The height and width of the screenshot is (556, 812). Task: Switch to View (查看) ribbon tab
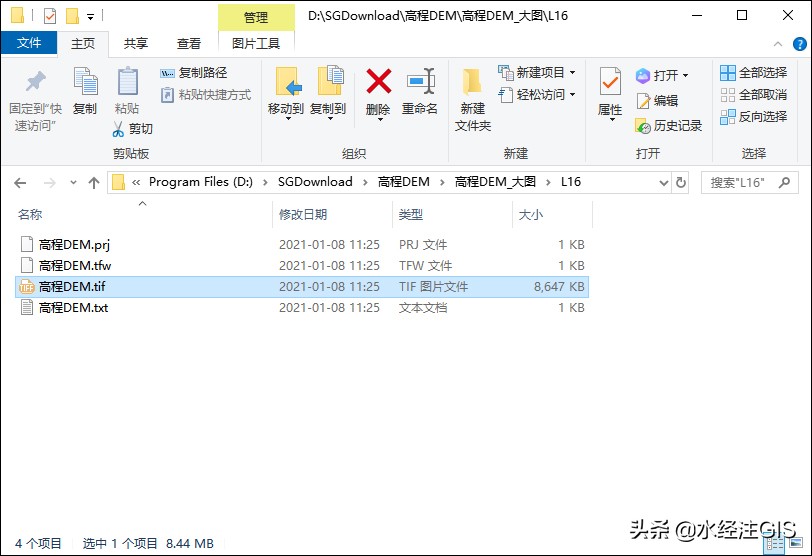(188, 43)
